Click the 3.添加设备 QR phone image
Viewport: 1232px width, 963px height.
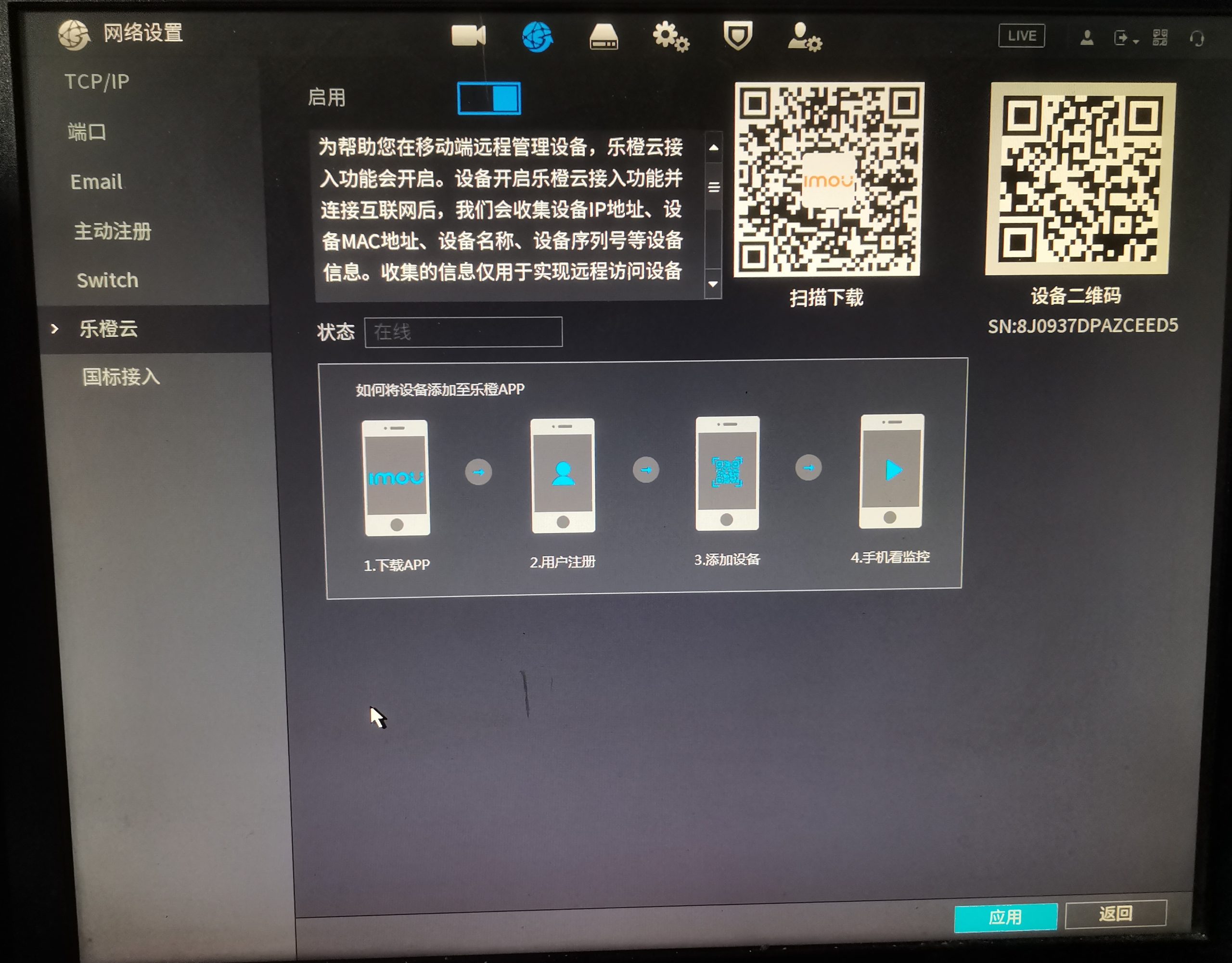click(727, 473)
